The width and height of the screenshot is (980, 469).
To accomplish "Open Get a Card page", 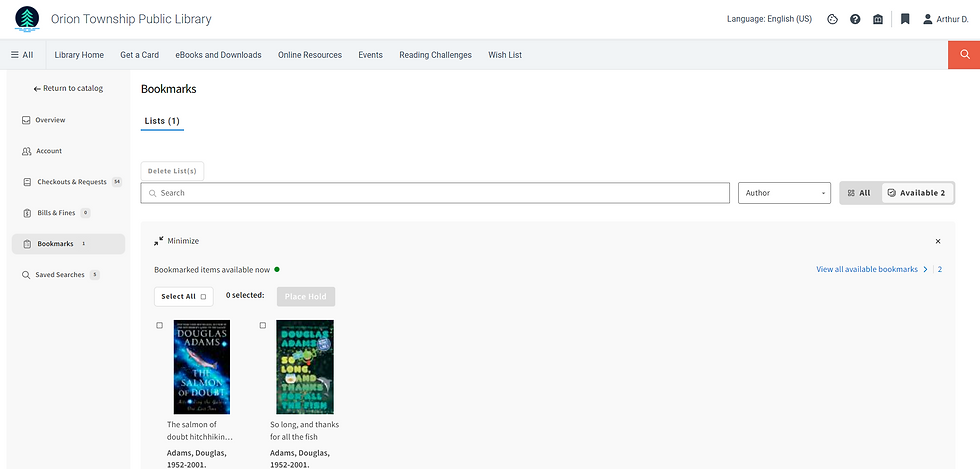I will 139,55.
